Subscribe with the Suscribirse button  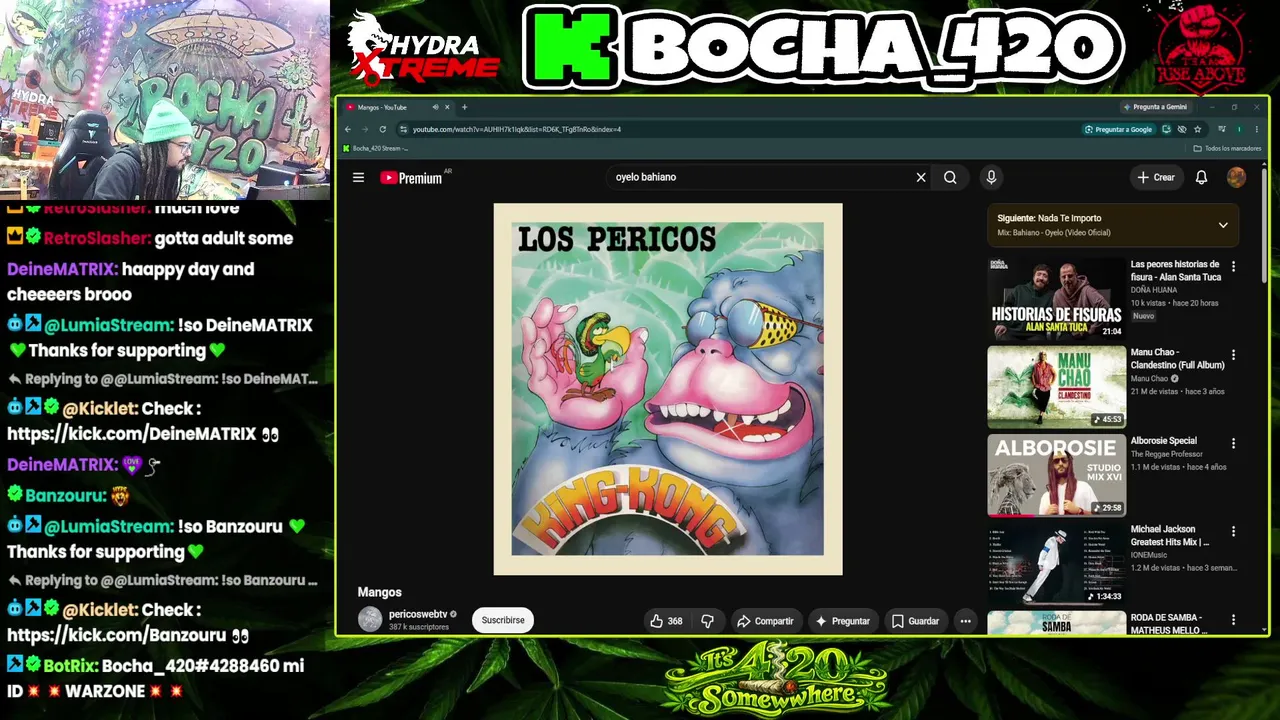tap(503, 621)
